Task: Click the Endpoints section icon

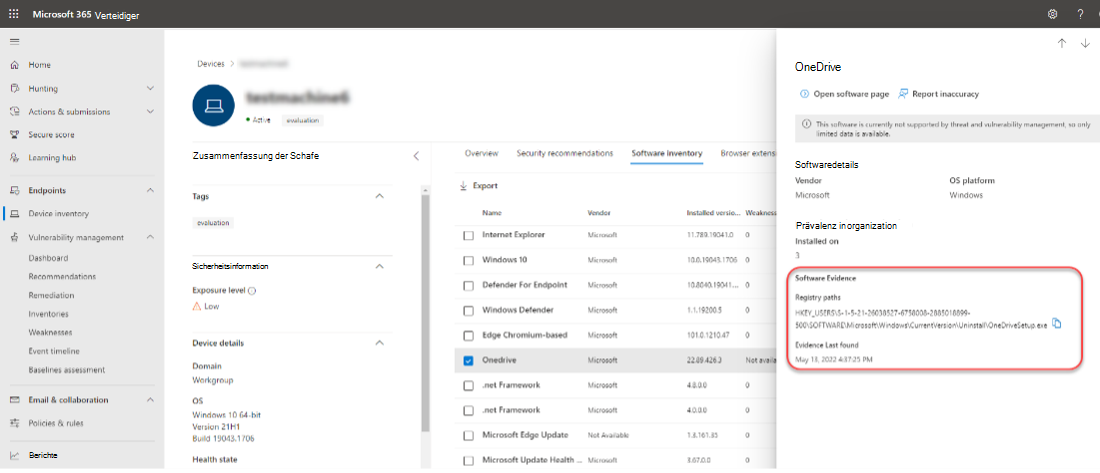Action: (x=14, y=190)
